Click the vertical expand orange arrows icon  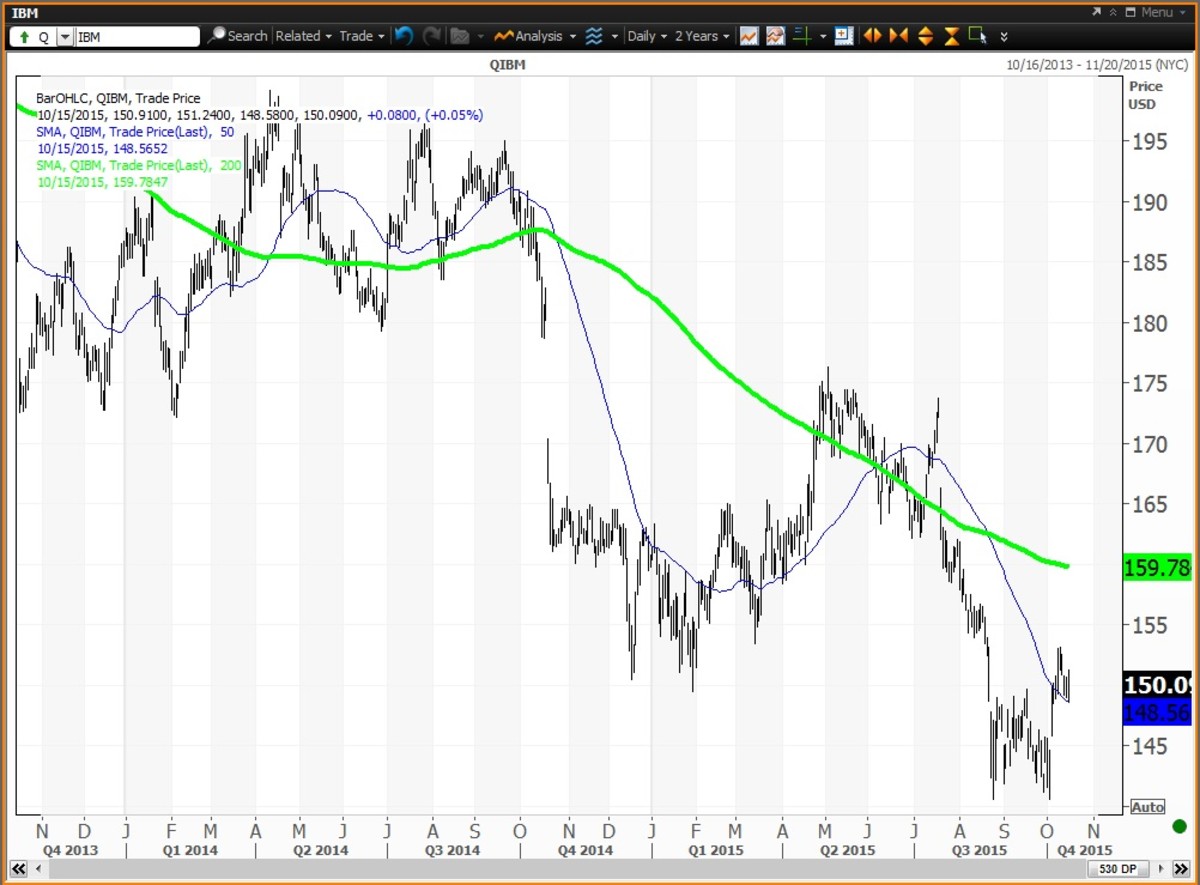pos(925,36)
